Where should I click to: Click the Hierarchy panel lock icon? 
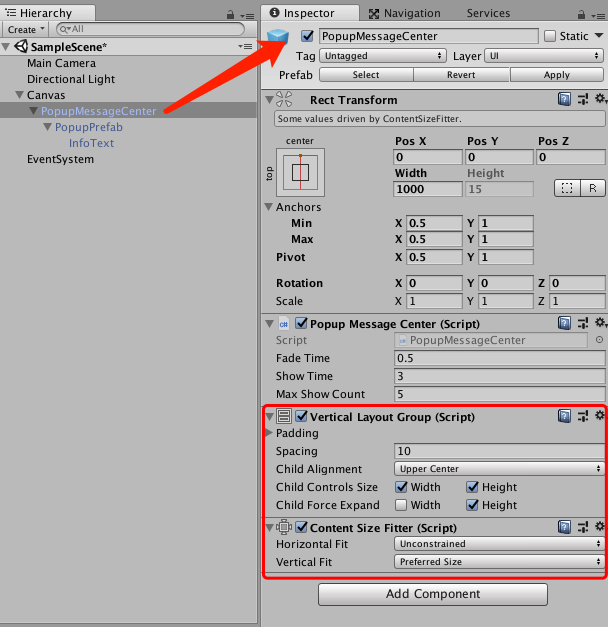point(230,15)
